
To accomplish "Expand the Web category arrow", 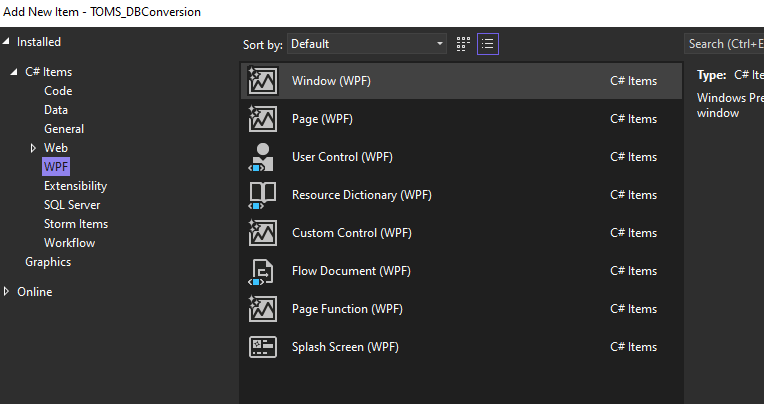I will coord(33,148).
